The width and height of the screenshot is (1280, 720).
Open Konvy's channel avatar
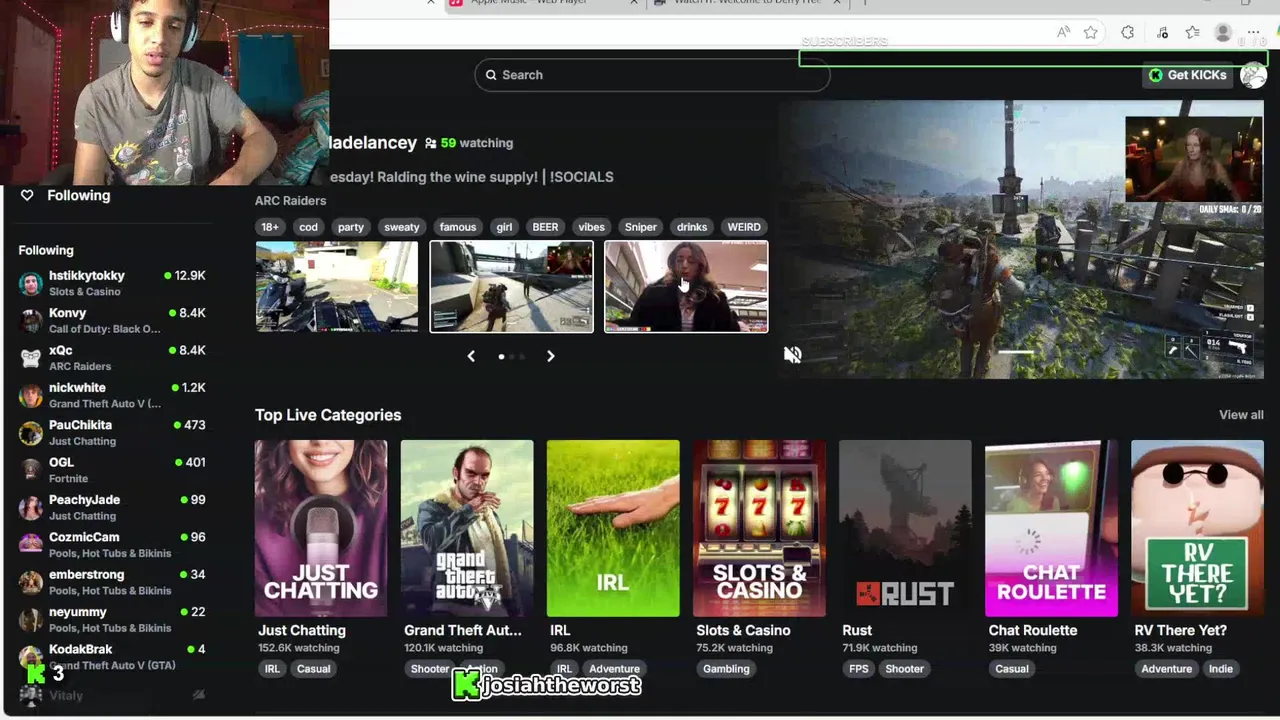pyautogui.click(x=31, y=321)
